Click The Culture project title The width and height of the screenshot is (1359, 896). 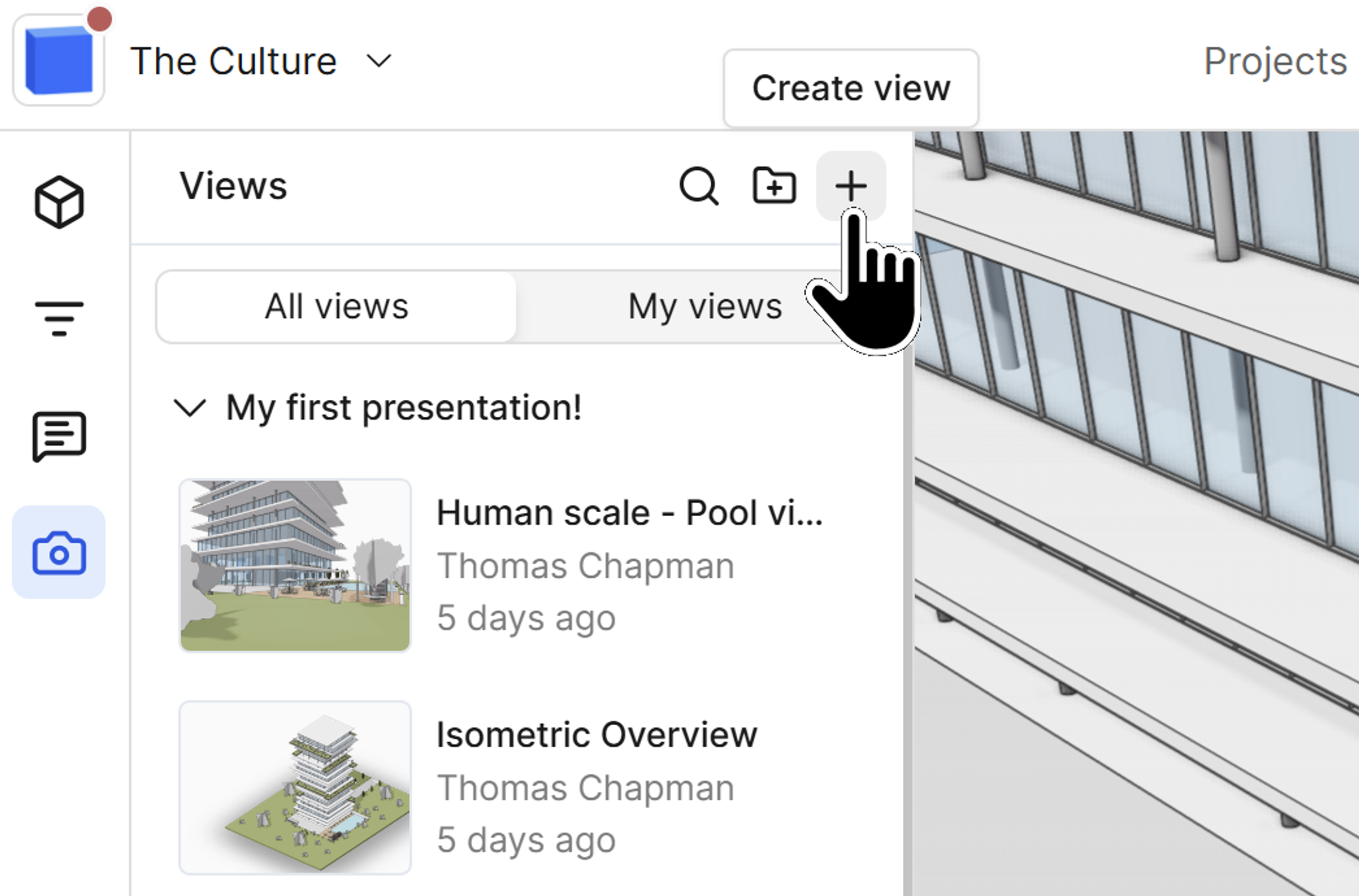(x=233, y=61)
